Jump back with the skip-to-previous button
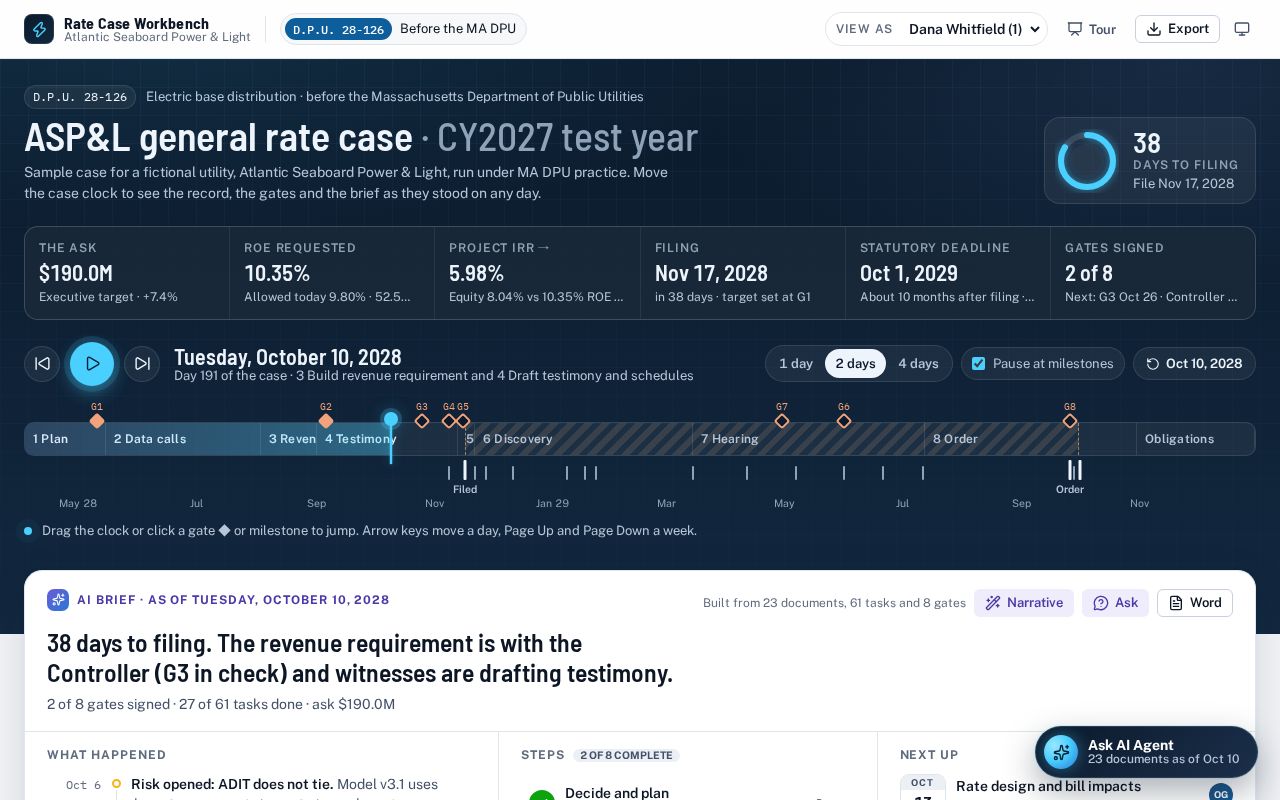The image size is (1280, 800). click(x=42, y=364)
